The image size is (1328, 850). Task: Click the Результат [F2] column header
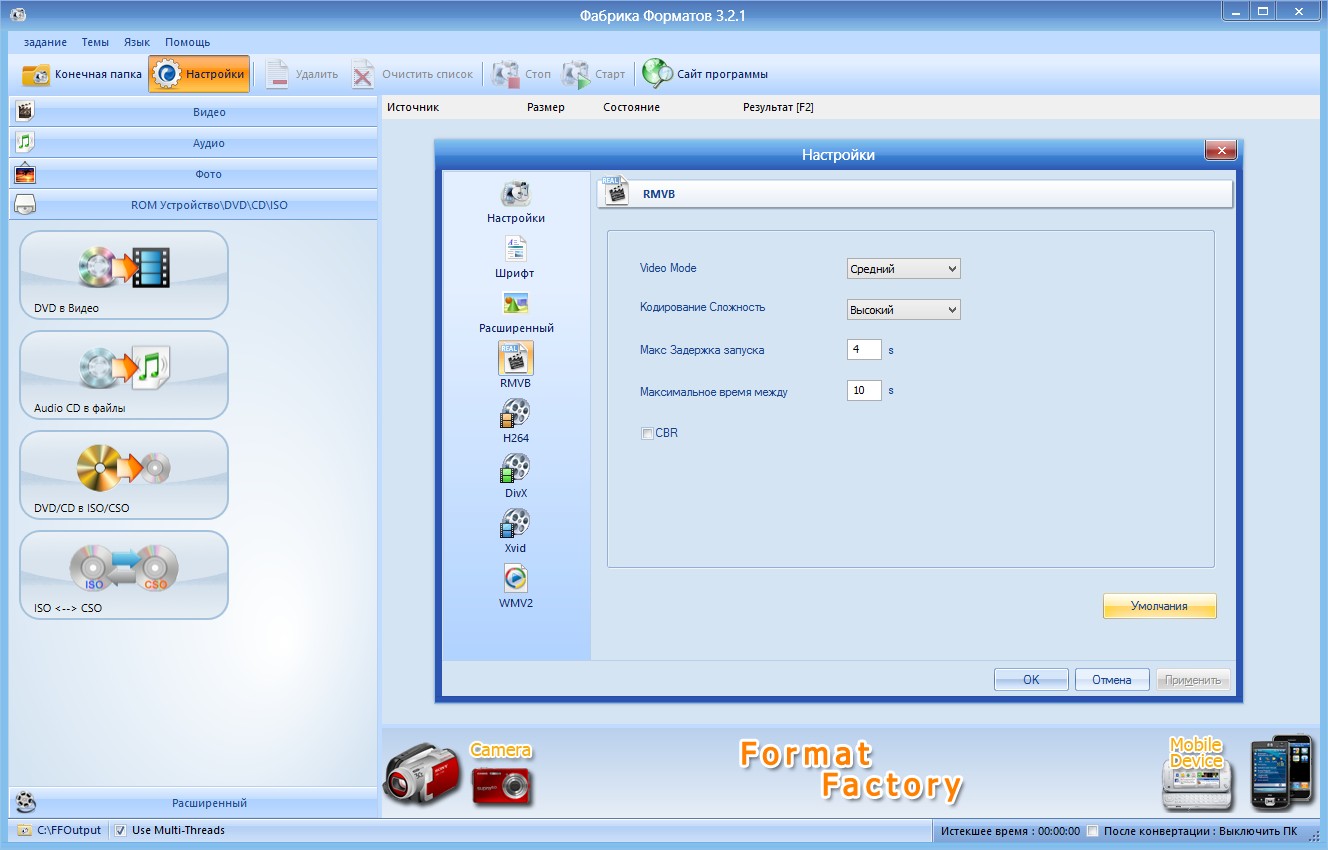pos(778,107)
